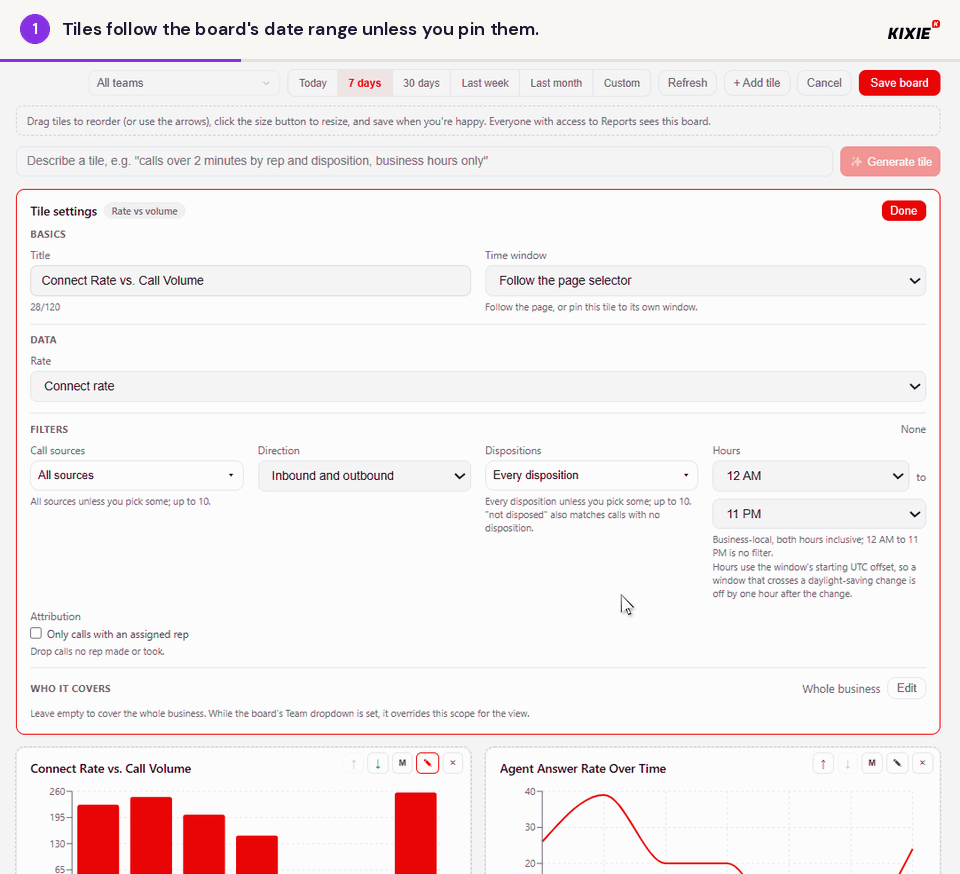Viewport: 960px width, 874px height.
Task: Open the All teams dropdown
Action: pos(184,83)
